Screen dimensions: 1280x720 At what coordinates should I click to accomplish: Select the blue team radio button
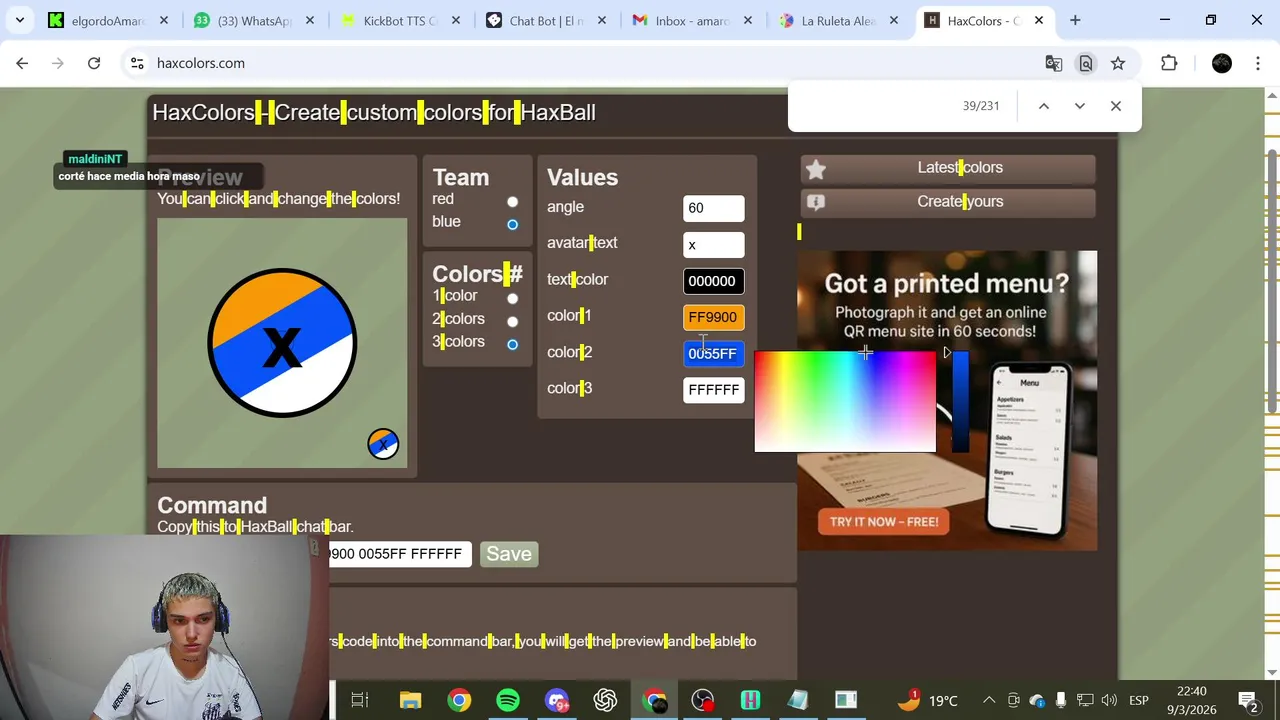512,224
